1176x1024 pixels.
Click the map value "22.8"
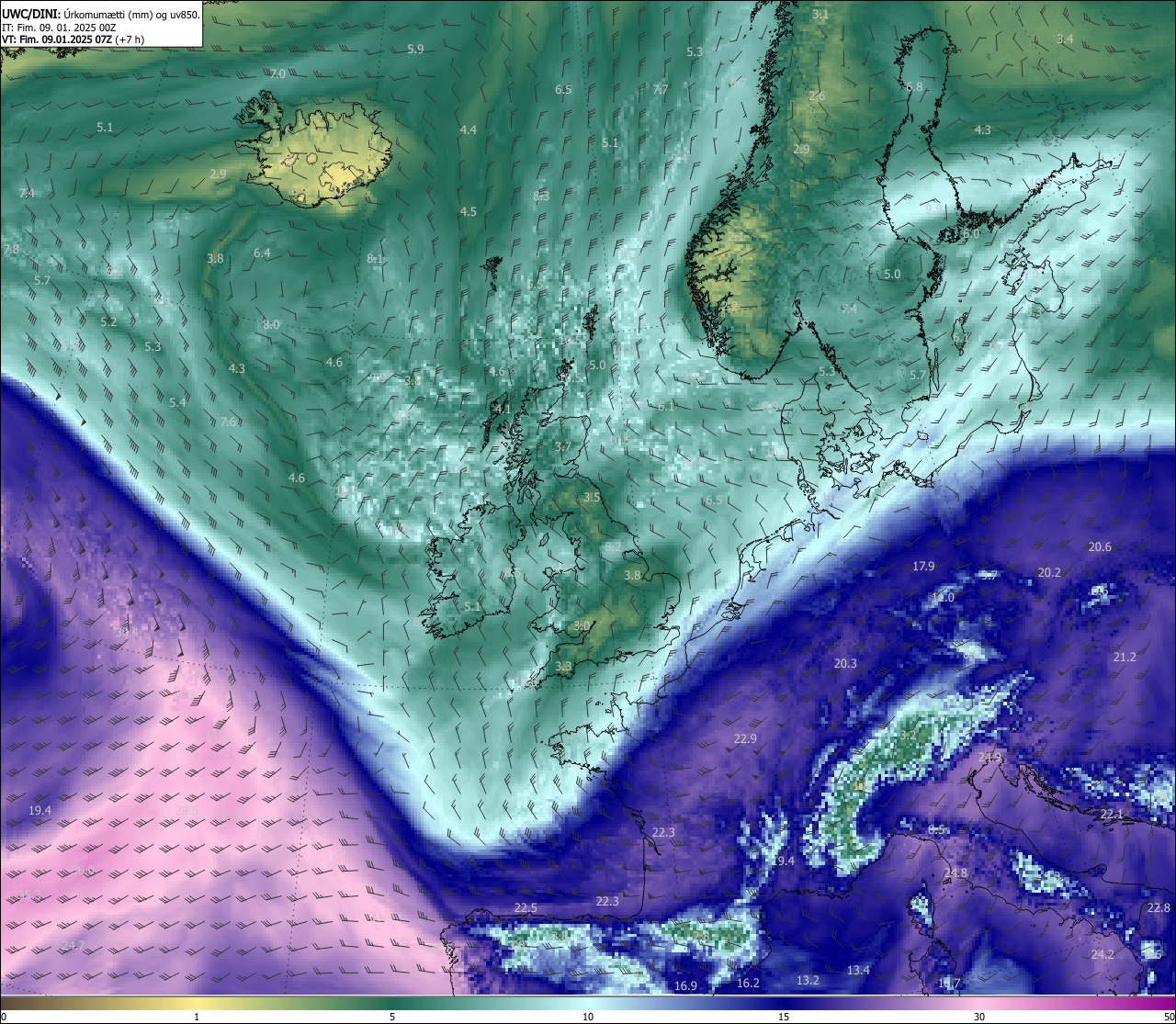pyautogui.click(x=1159, y=908)
